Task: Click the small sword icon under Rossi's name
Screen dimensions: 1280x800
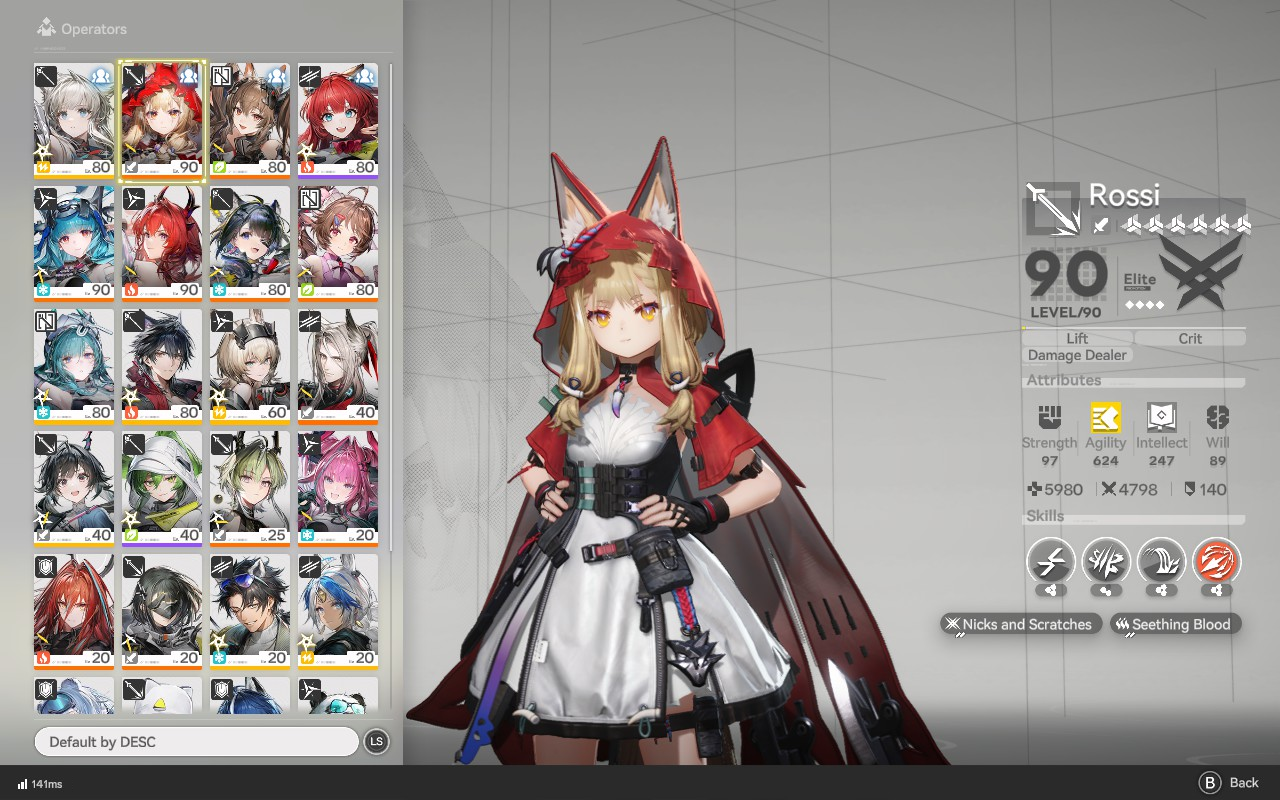Action: 1100,225
